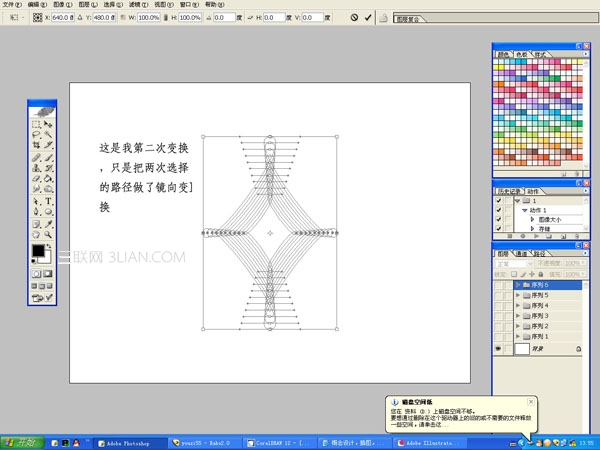The width and height of the screenshot is (600, 450).
Task: Toggle checkmark for 存储 step
Action: pyautogui.click(x=499, y=228)
